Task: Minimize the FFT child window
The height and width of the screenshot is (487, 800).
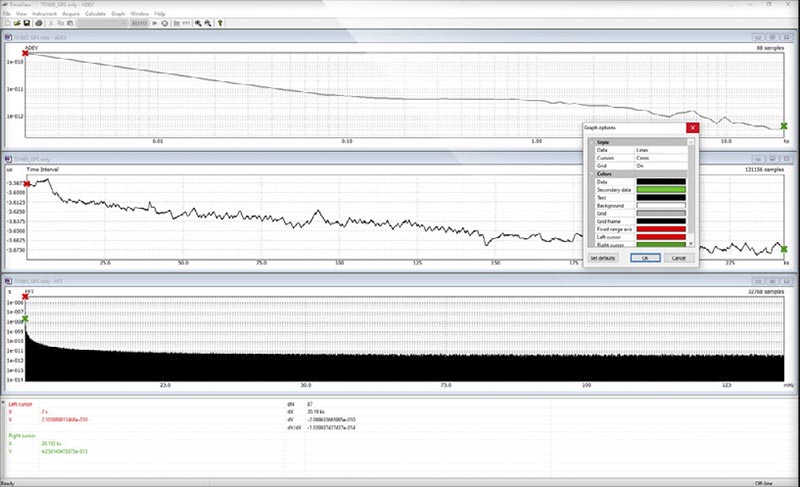Action: 758,281
